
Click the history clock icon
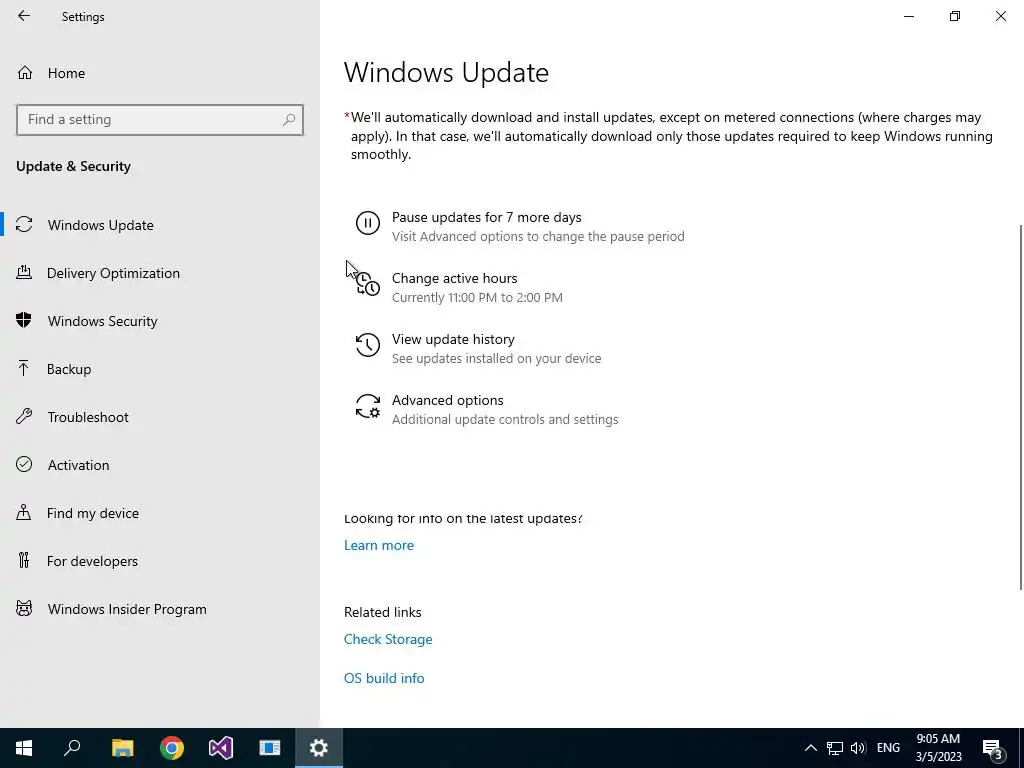pos(367,345)
